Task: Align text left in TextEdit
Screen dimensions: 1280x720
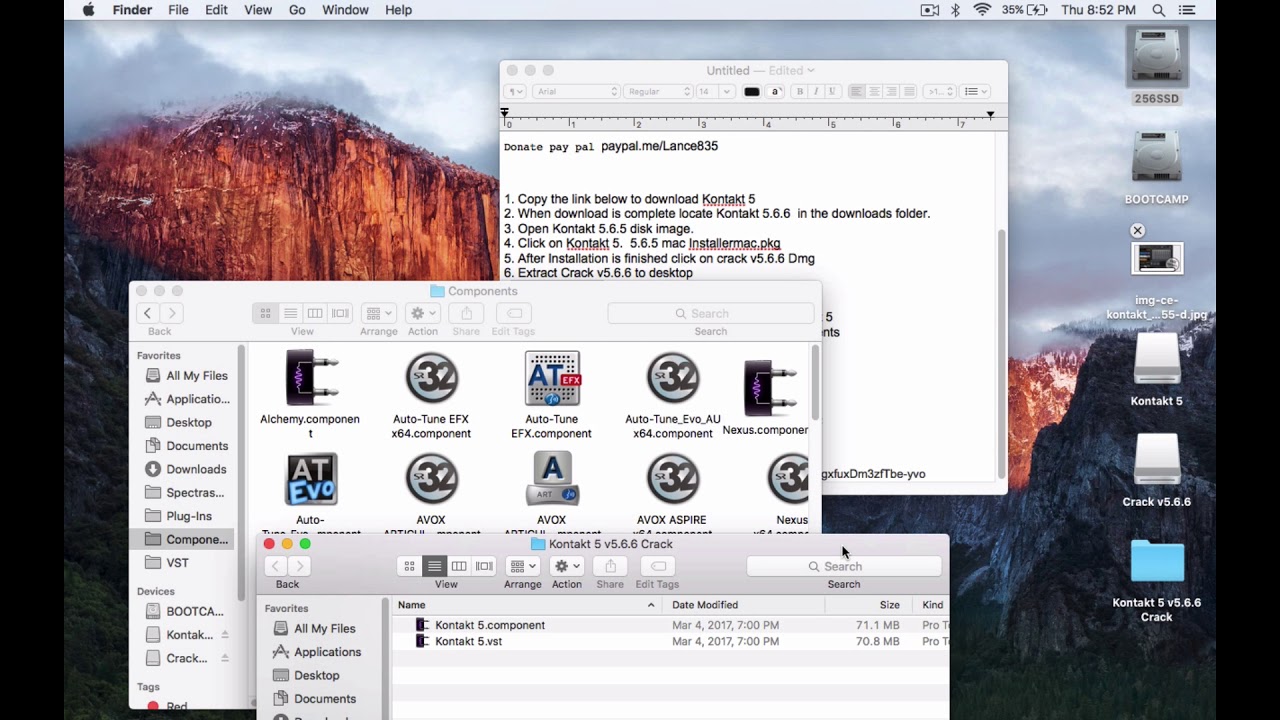Action: [x=856, y=91]
